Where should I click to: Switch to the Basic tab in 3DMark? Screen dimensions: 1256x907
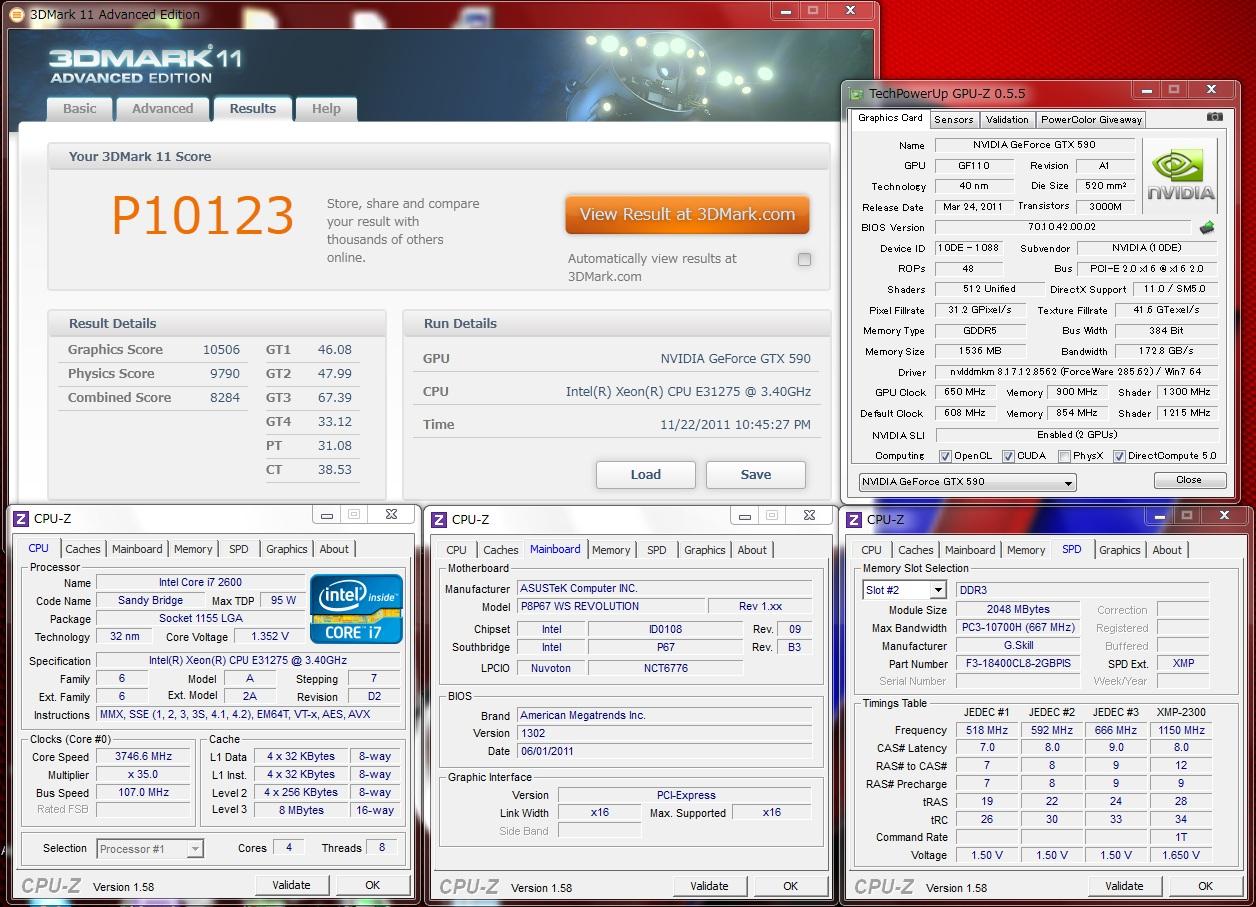point(80,109)
